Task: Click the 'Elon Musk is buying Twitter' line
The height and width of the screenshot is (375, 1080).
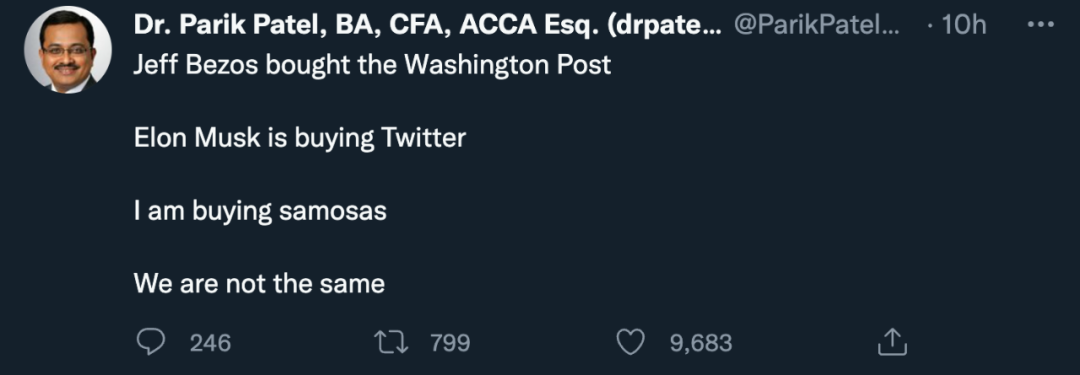Action: [x=300, y=139]
